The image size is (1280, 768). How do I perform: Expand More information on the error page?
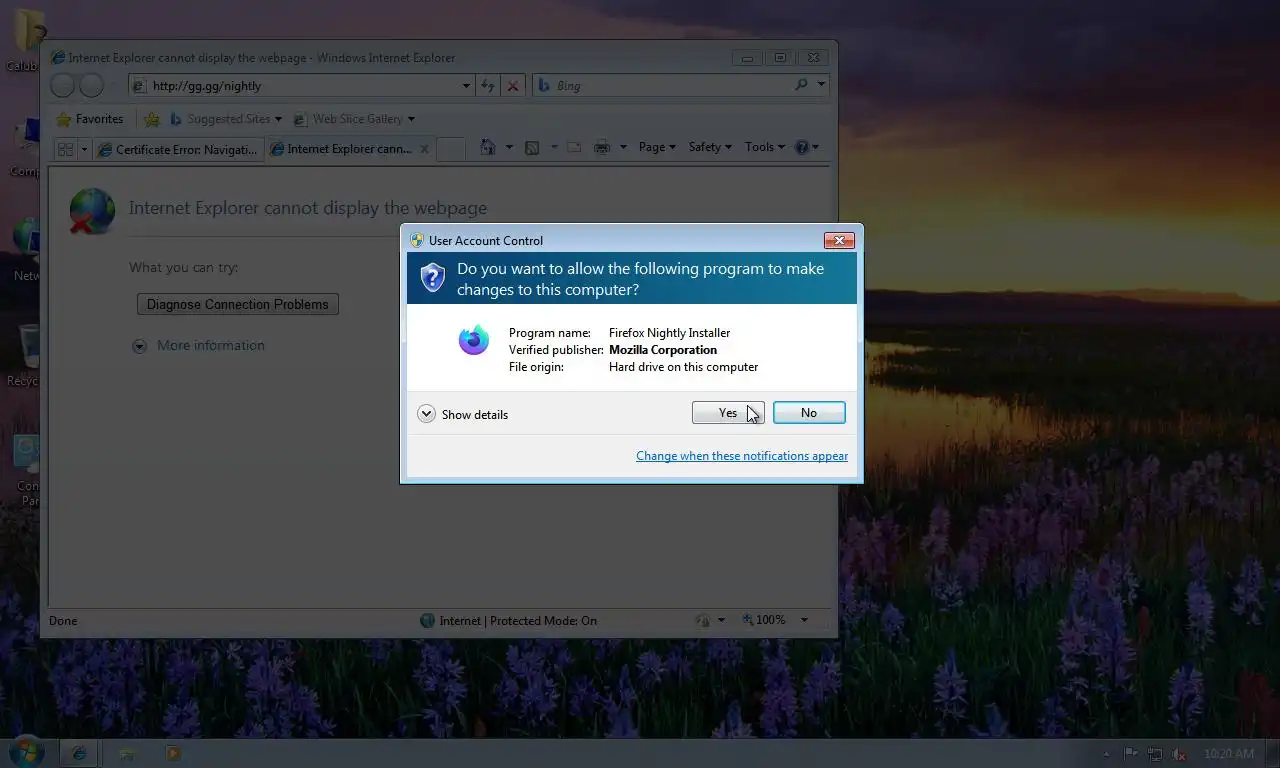(x=199, y=345)
